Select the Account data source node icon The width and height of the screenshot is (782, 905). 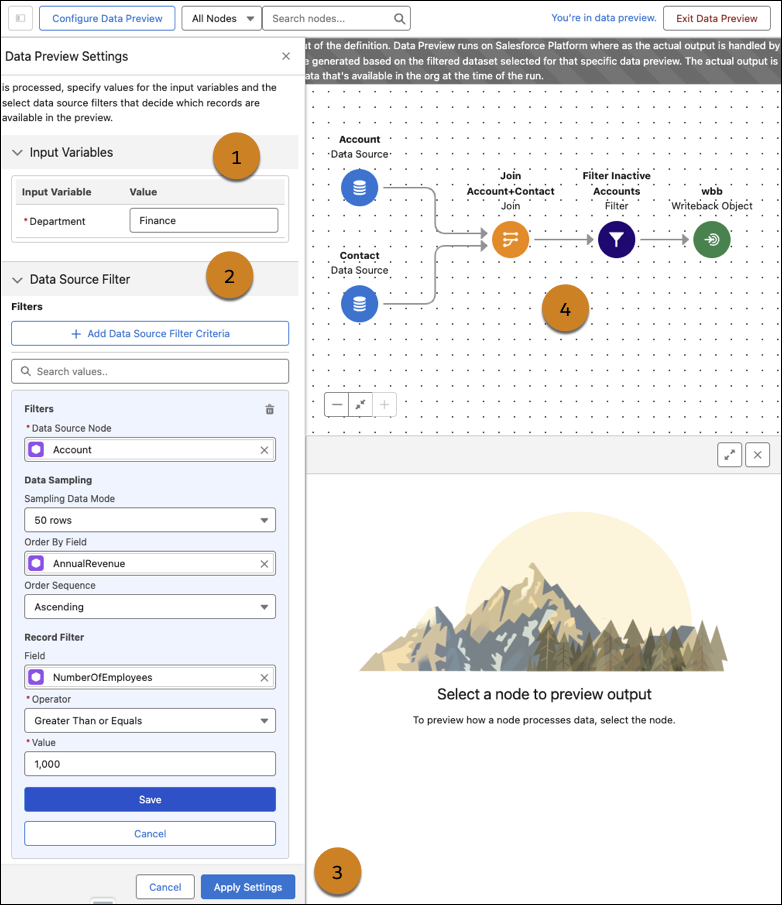[x=360, y=188]
